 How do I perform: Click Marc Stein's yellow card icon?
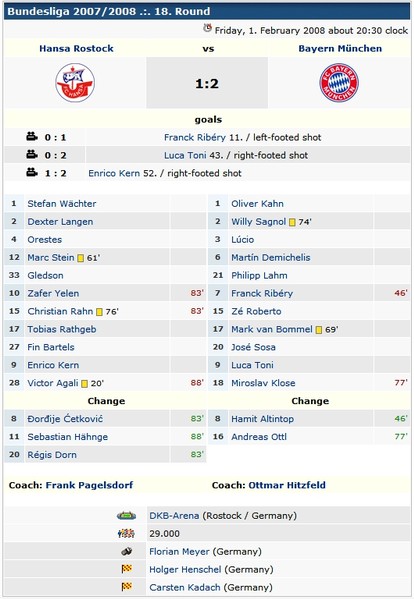coord(81,258)
